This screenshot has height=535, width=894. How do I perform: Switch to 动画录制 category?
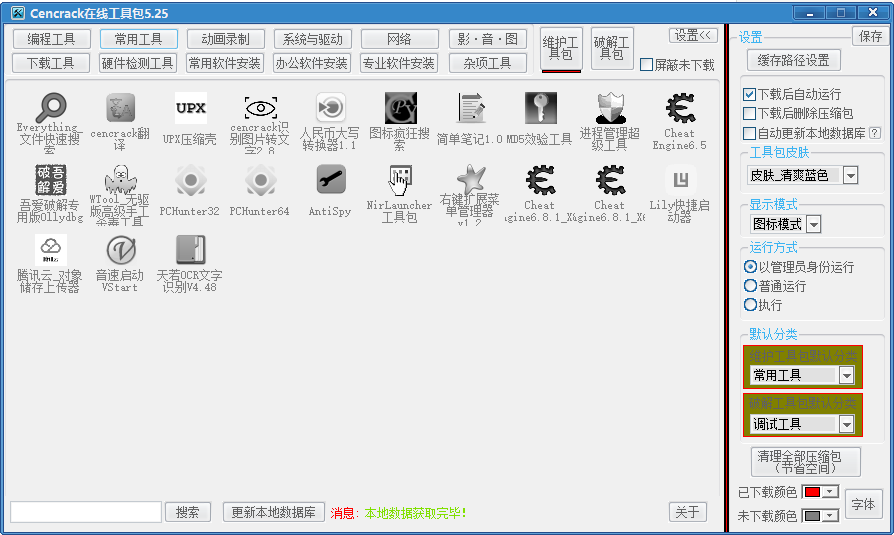click(225, 39)
